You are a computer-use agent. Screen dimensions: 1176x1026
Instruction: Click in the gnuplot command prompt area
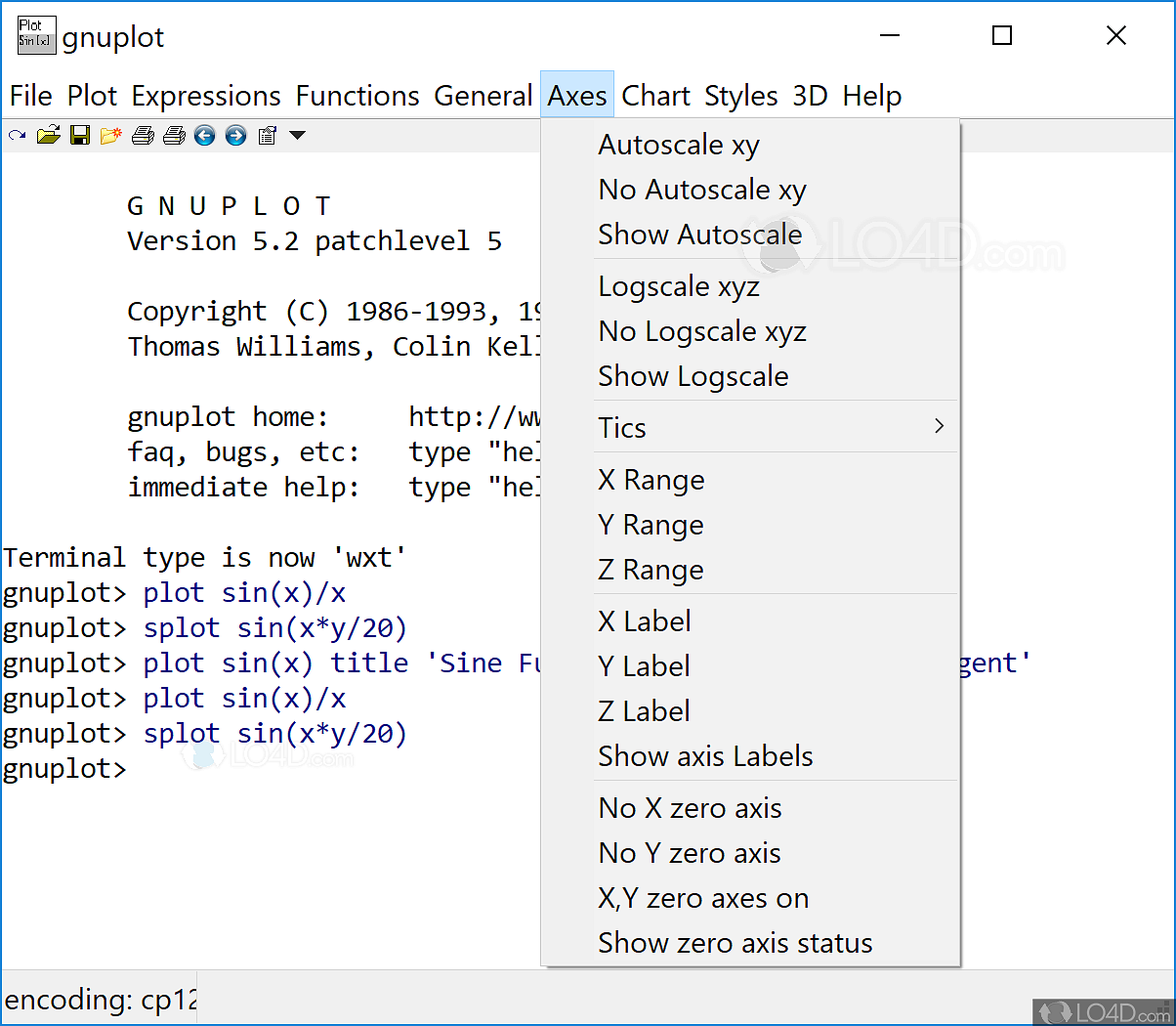point(244,769)
